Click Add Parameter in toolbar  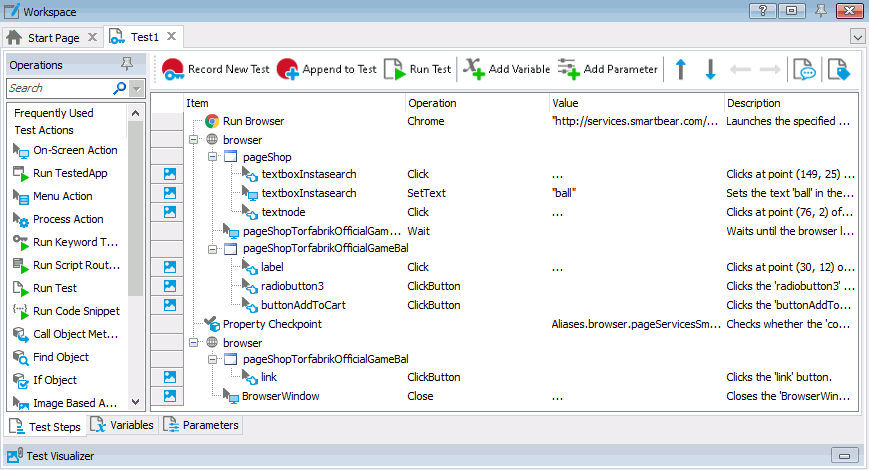(607, 69)
